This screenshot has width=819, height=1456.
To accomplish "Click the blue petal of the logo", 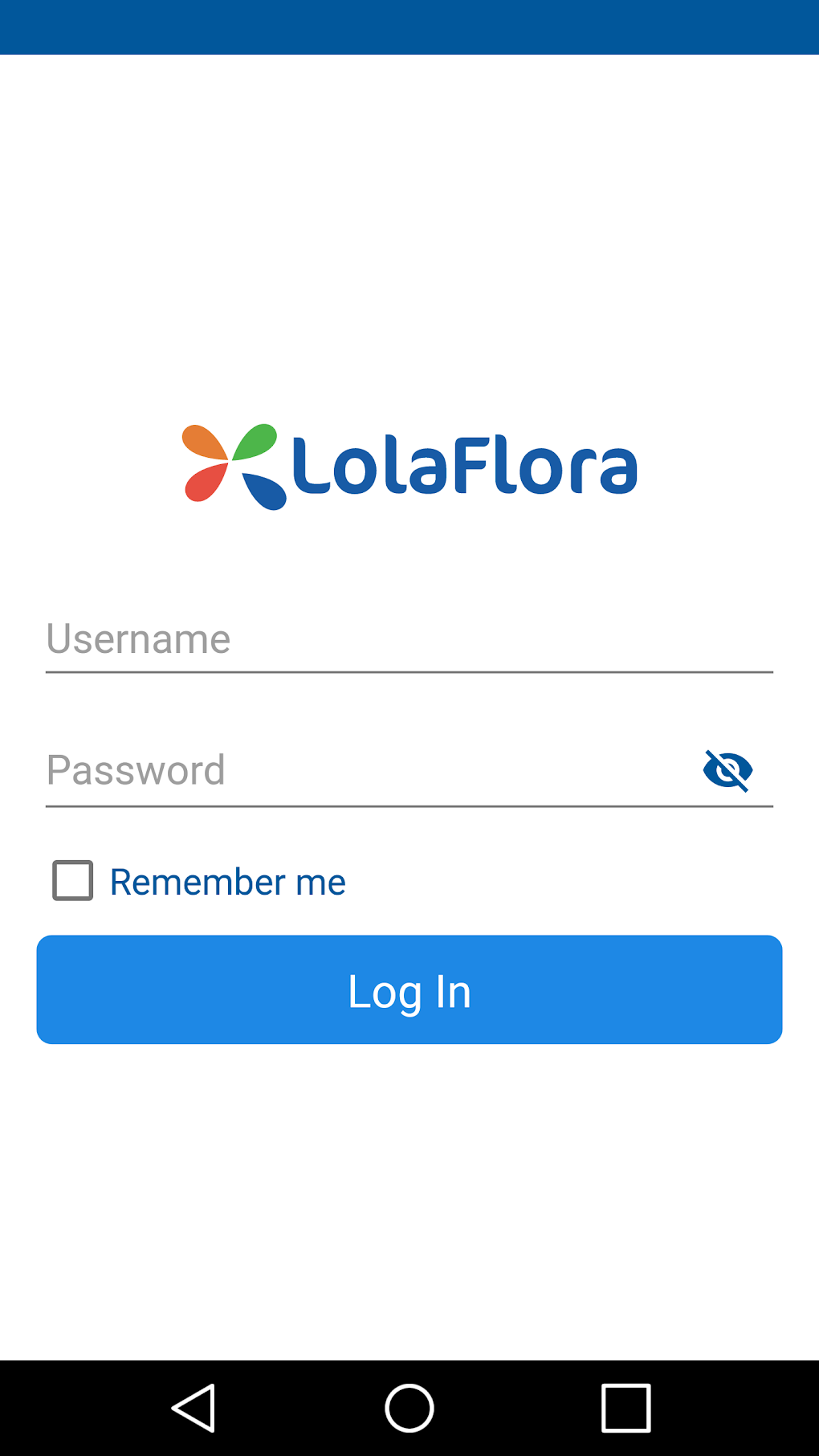I will pyautogui.click(x=265, y=489).
